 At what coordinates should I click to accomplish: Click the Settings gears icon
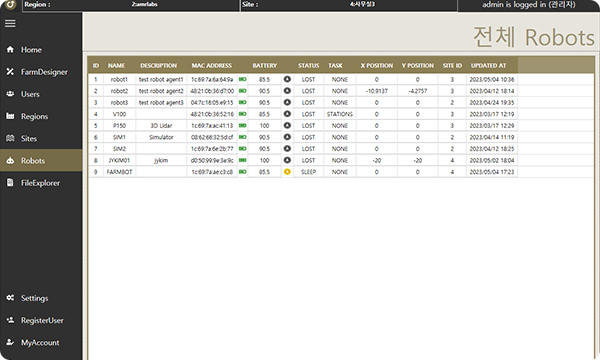point(10,298)
